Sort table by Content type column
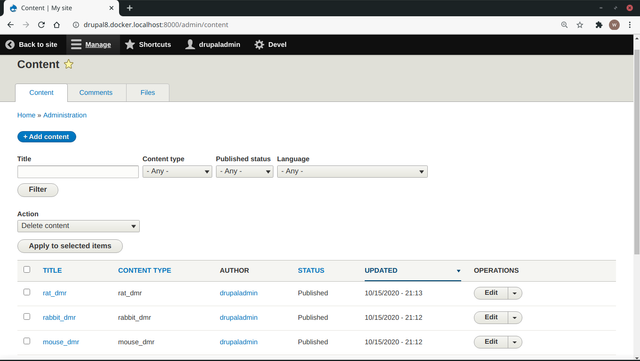Viewport: 640px width, 361px height. tap(144, 271)
